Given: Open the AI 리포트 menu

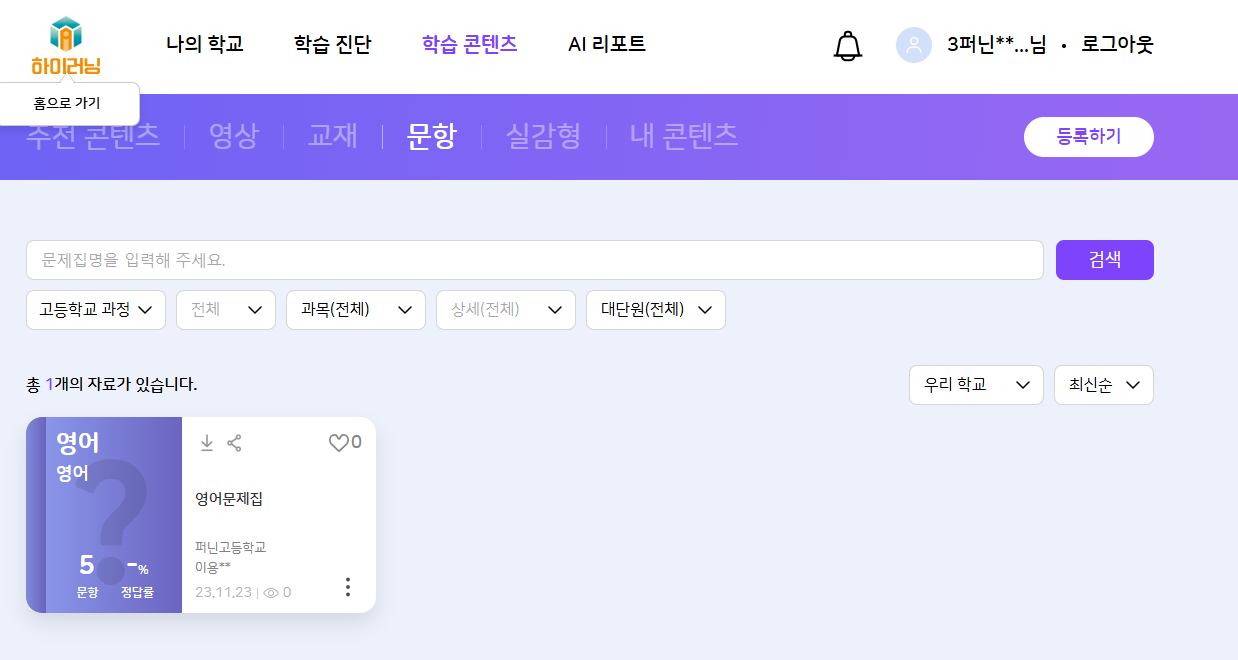Looking at the screenshot, I should point(606,44).
